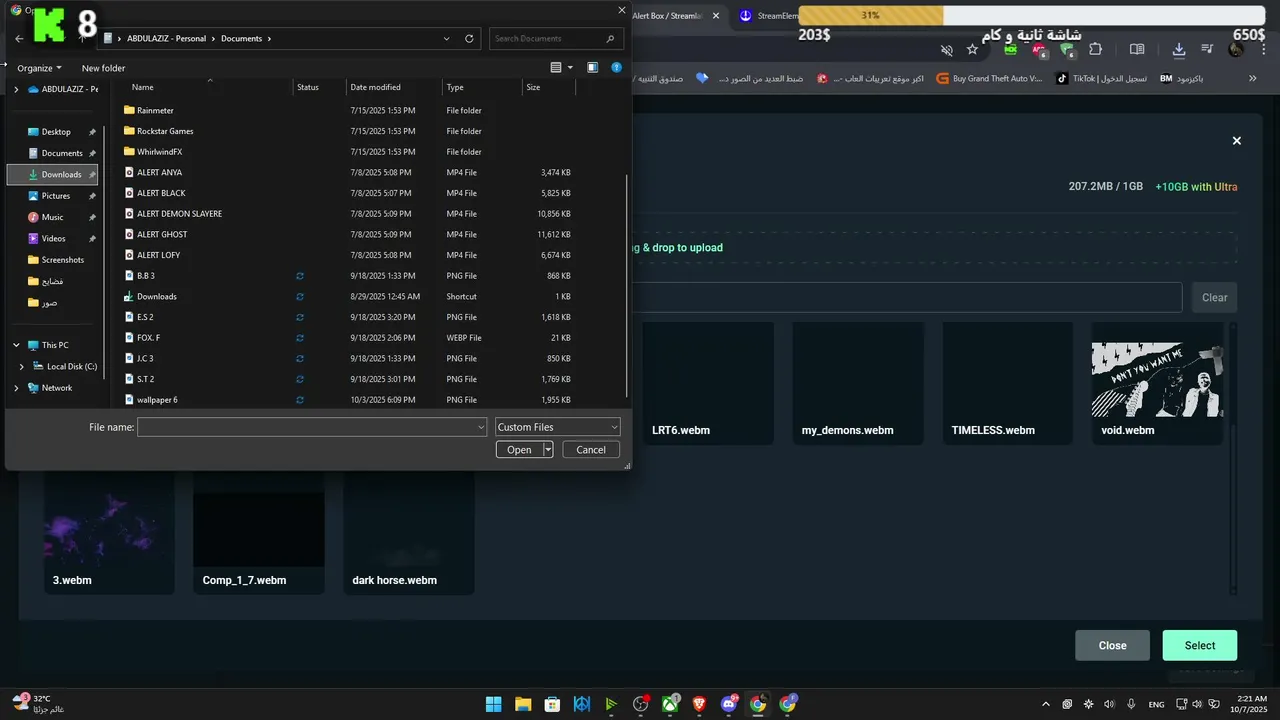Sort files by the Size column

pos(533,87)
